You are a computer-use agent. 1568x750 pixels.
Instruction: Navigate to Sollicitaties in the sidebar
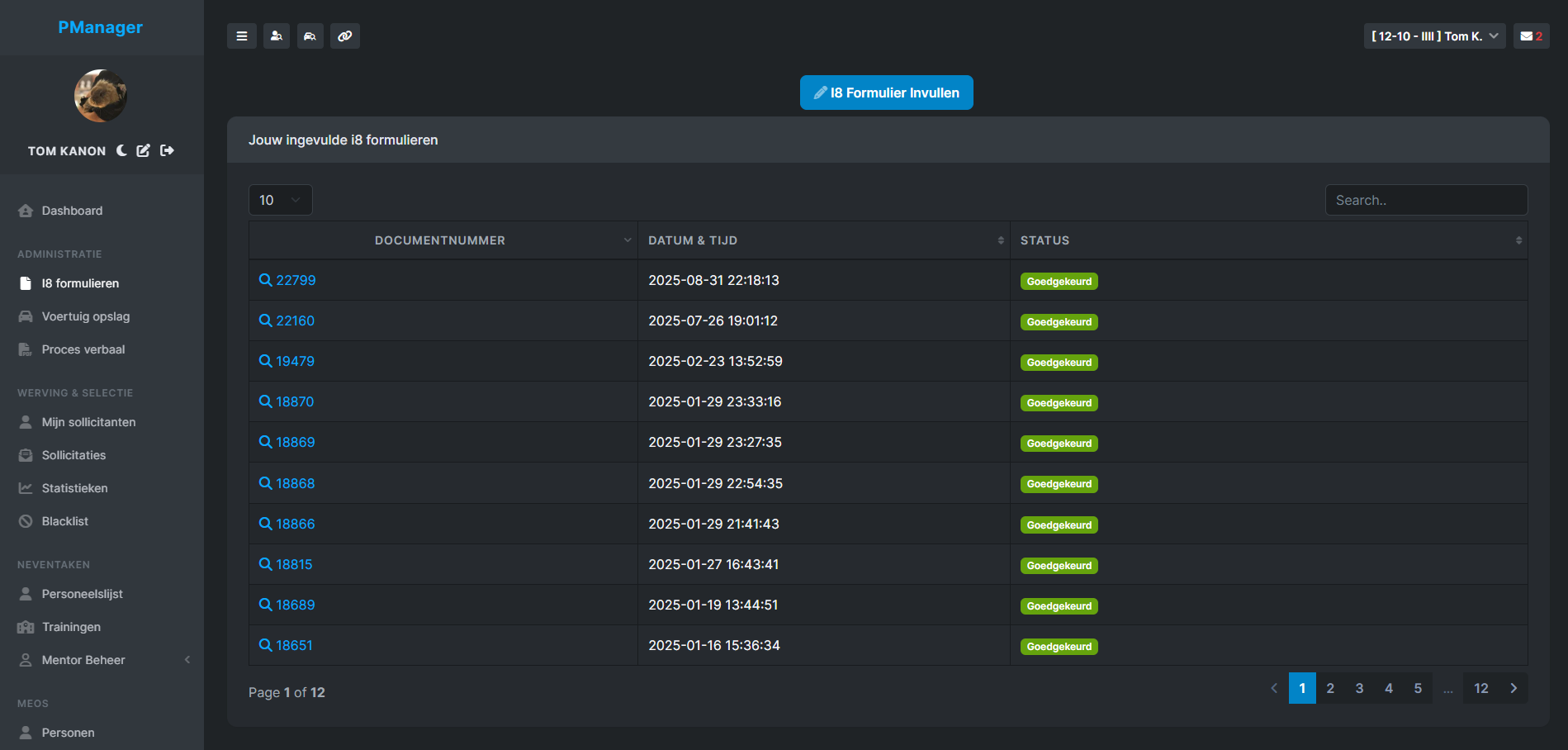(x=73, y=454)
